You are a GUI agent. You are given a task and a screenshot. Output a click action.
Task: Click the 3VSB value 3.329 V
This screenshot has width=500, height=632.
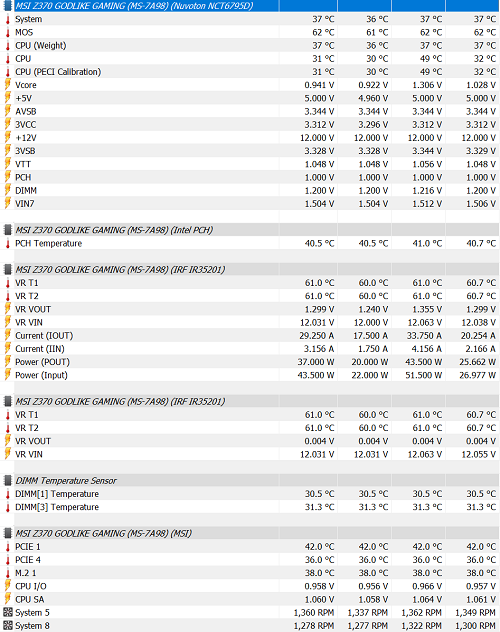(x=481, y=151)
